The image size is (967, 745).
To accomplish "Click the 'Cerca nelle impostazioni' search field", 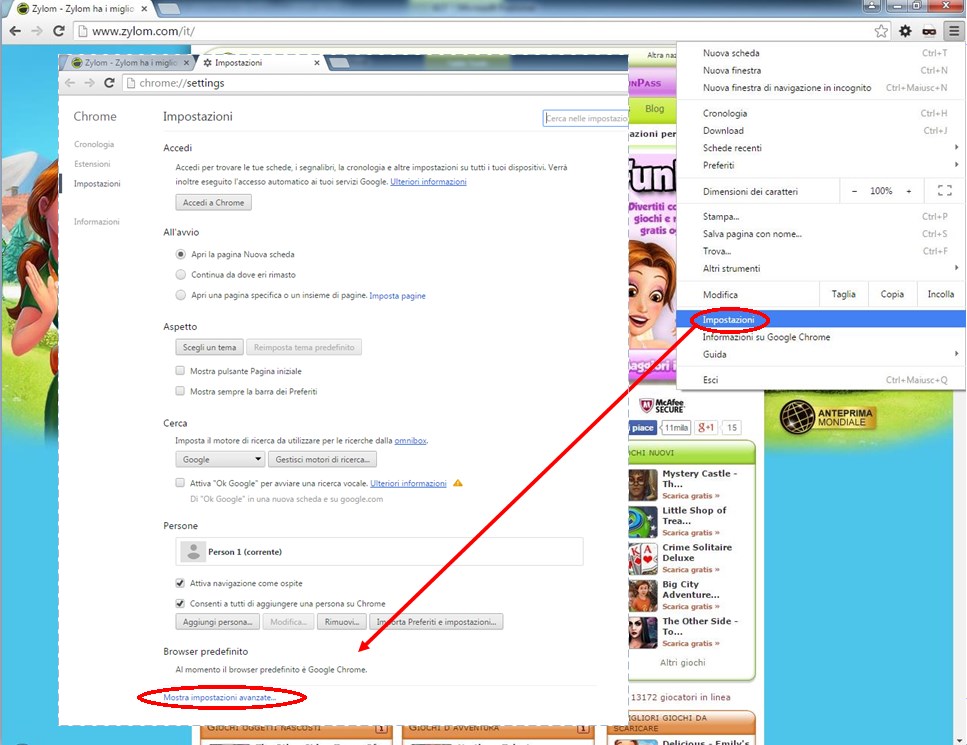I will click(585, 118).
